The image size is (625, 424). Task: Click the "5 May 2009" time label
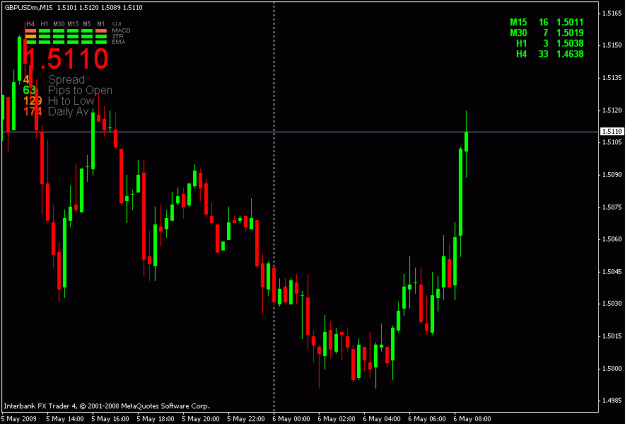click(x=17, y=419)
